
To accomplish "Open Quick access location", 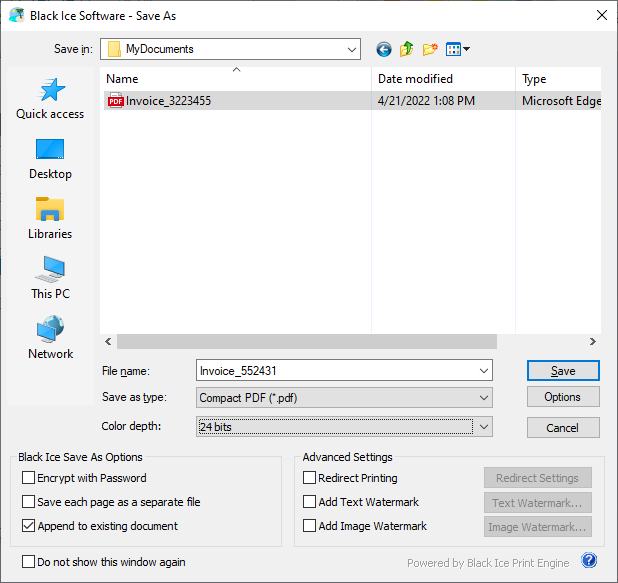I will pos(50,99).
